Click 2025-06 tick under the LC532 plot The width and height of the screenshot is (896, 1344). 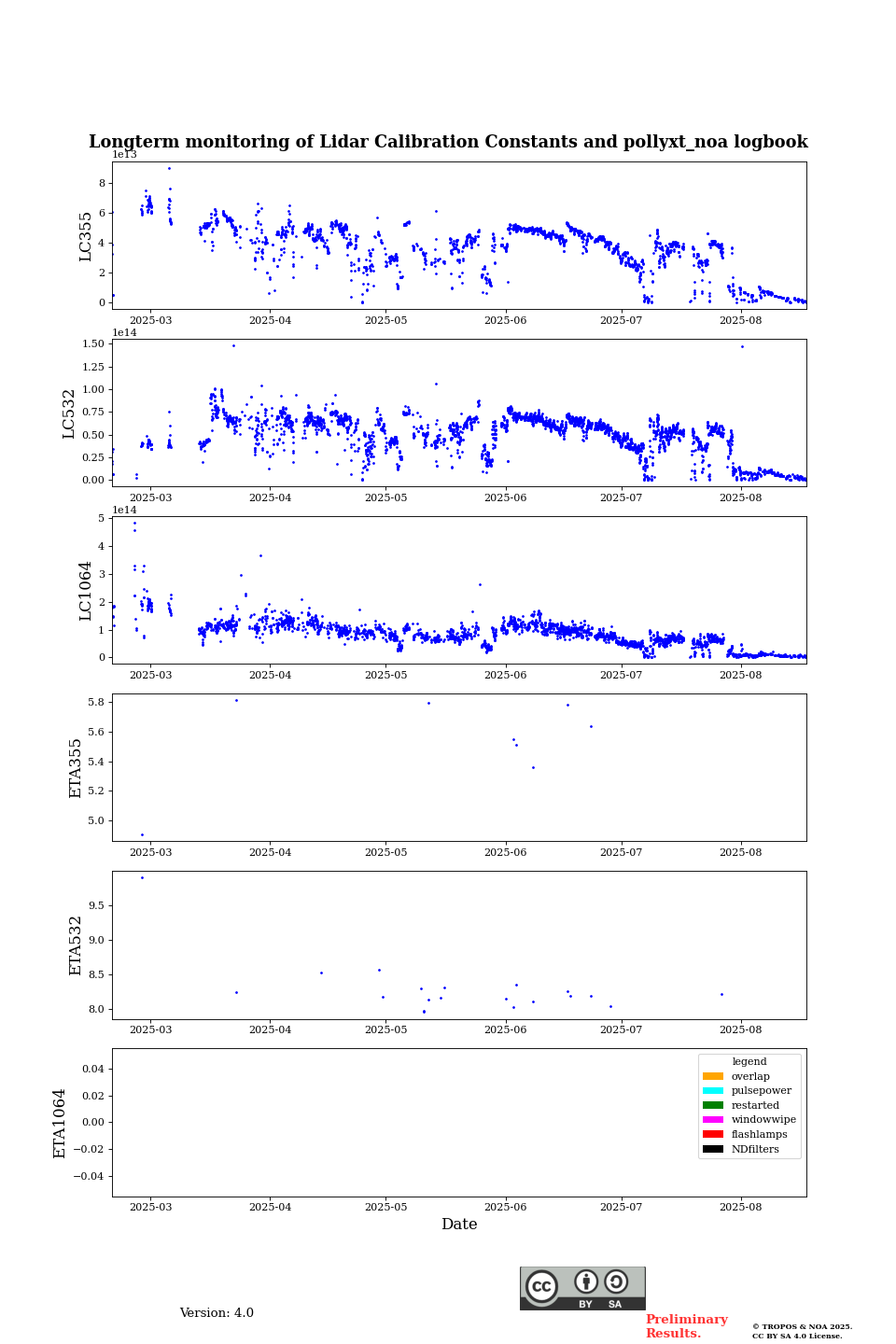click(x=505, y=497)
